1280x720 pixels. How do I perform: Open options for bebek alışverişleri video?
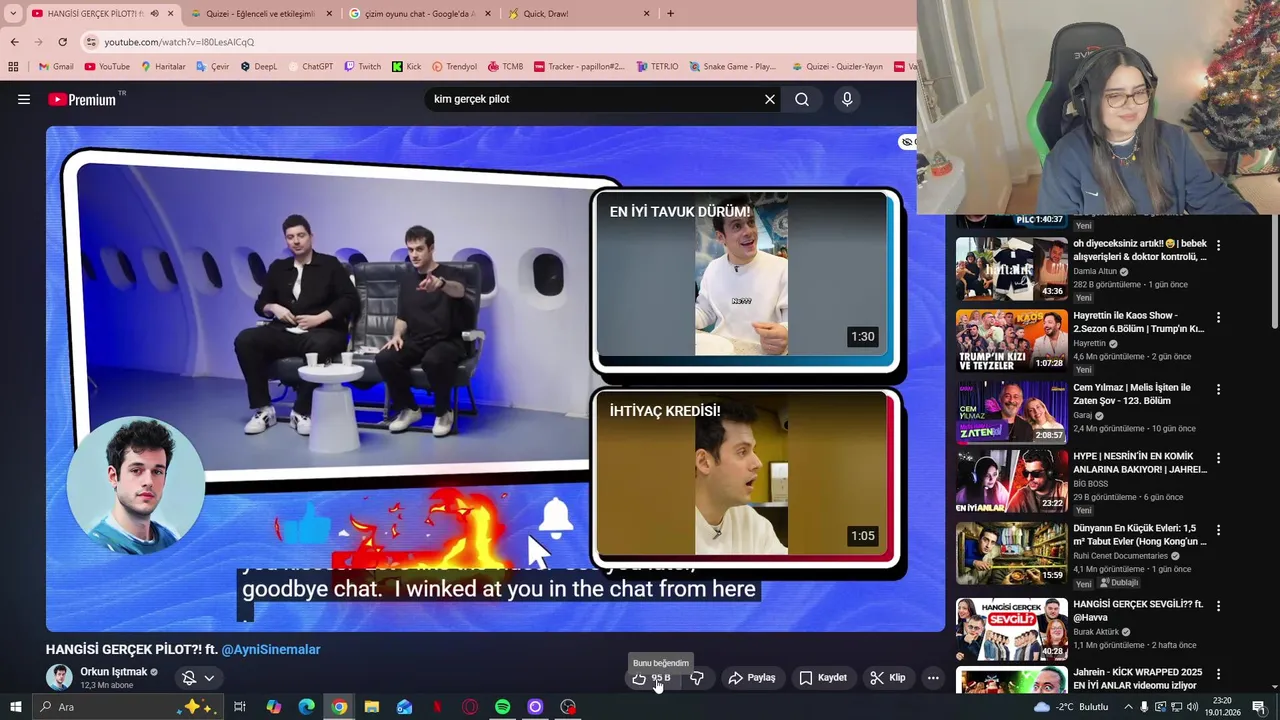(1218, 245)
